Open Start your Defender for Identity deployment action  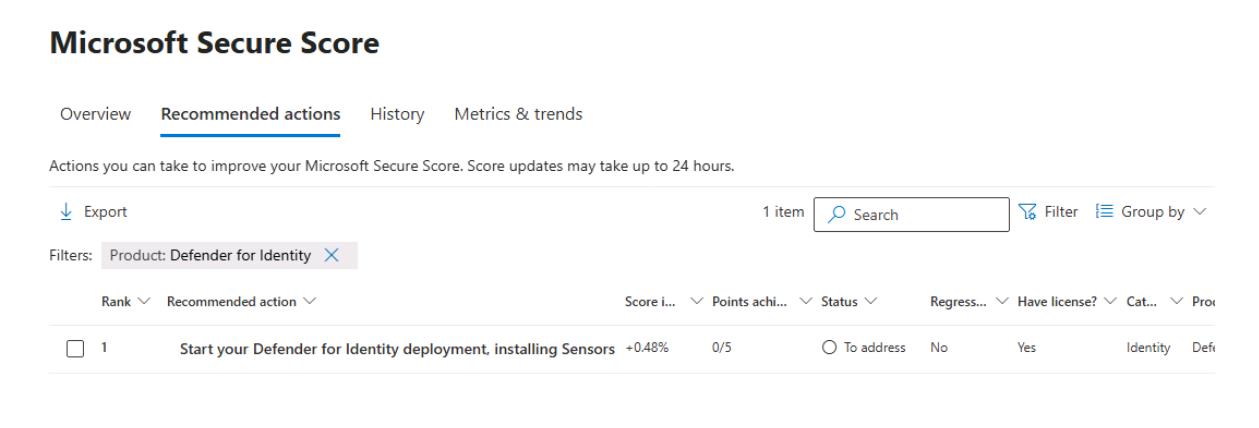point(397,348)
